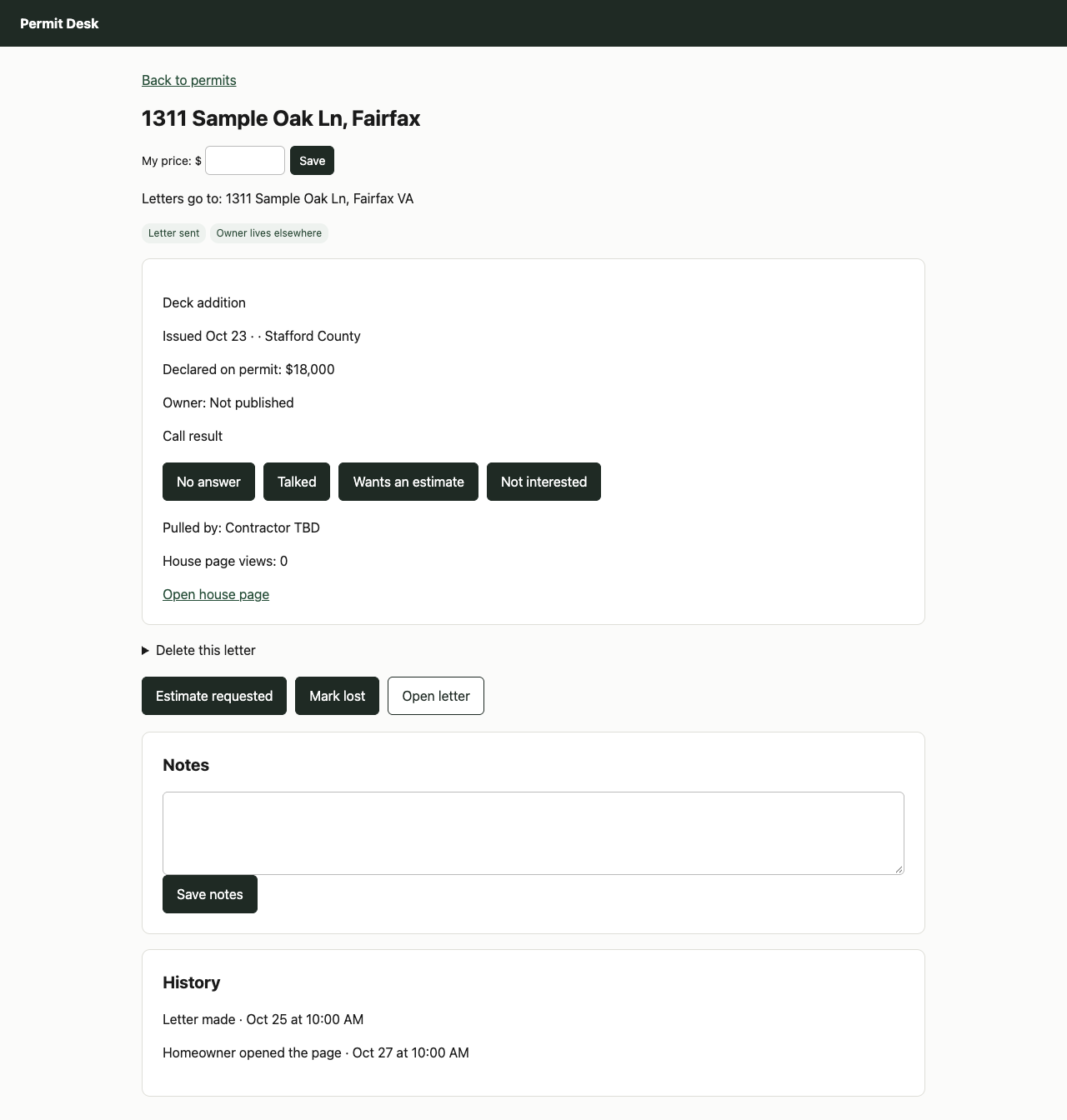Save the entered price
This screenshot has height=1120, width=1067.
point(312,161)
